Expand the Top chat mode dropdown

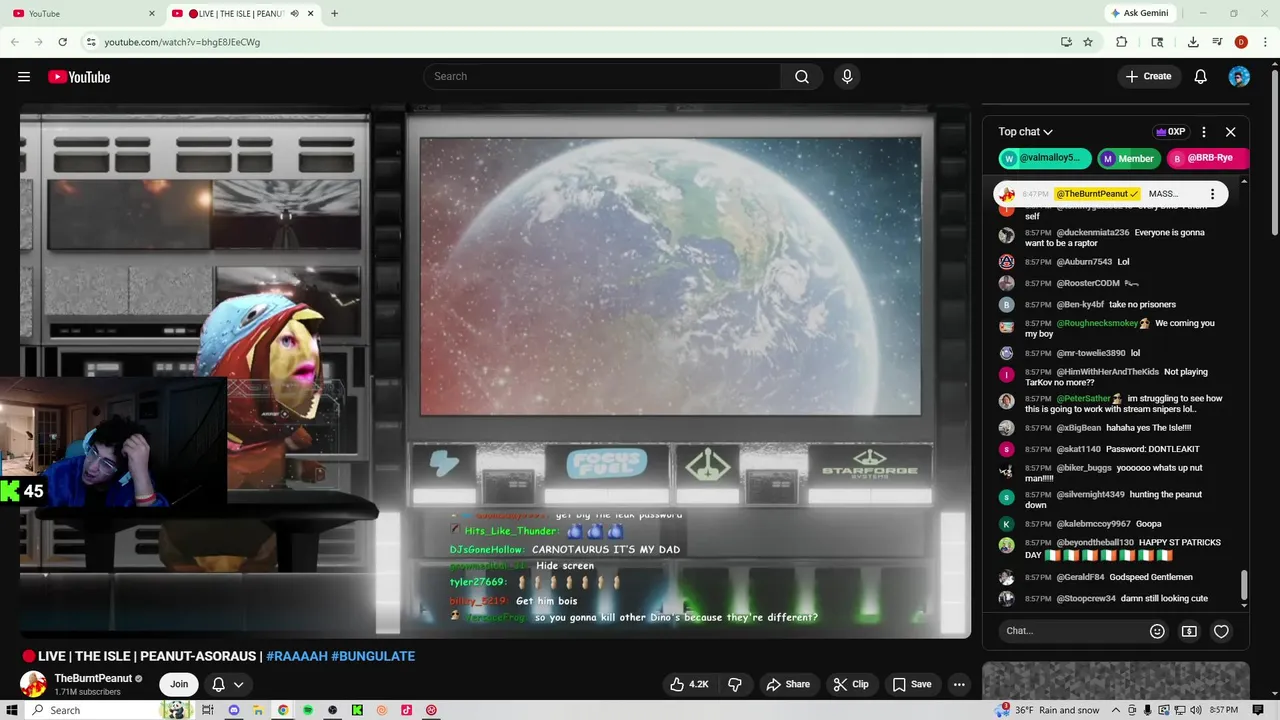coord(1025,132)
